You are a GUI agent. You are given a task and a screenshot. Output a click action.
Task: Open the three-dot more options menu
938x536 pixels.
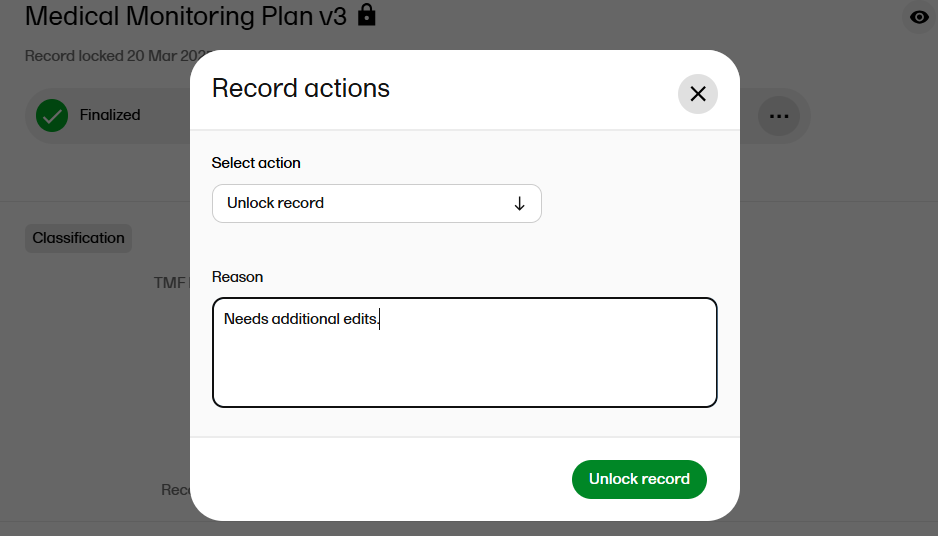click(778, 116)
